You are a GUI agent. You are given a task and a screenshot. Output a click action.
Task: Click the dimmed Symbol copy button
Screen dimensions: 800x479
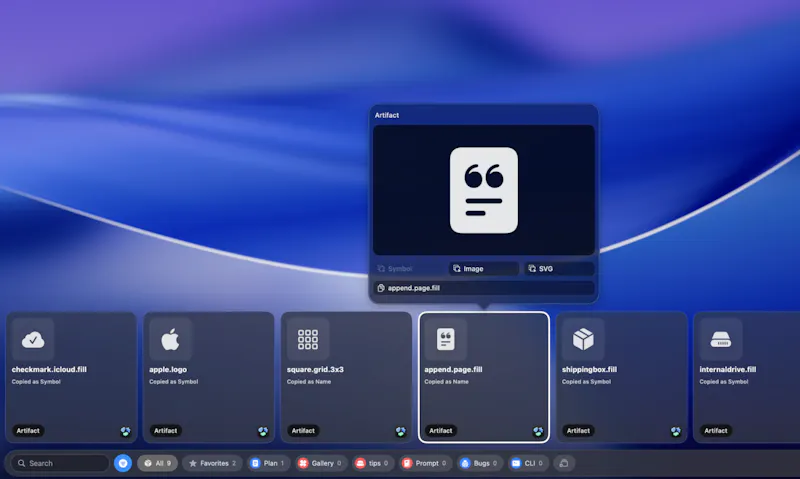pos(408,268)
